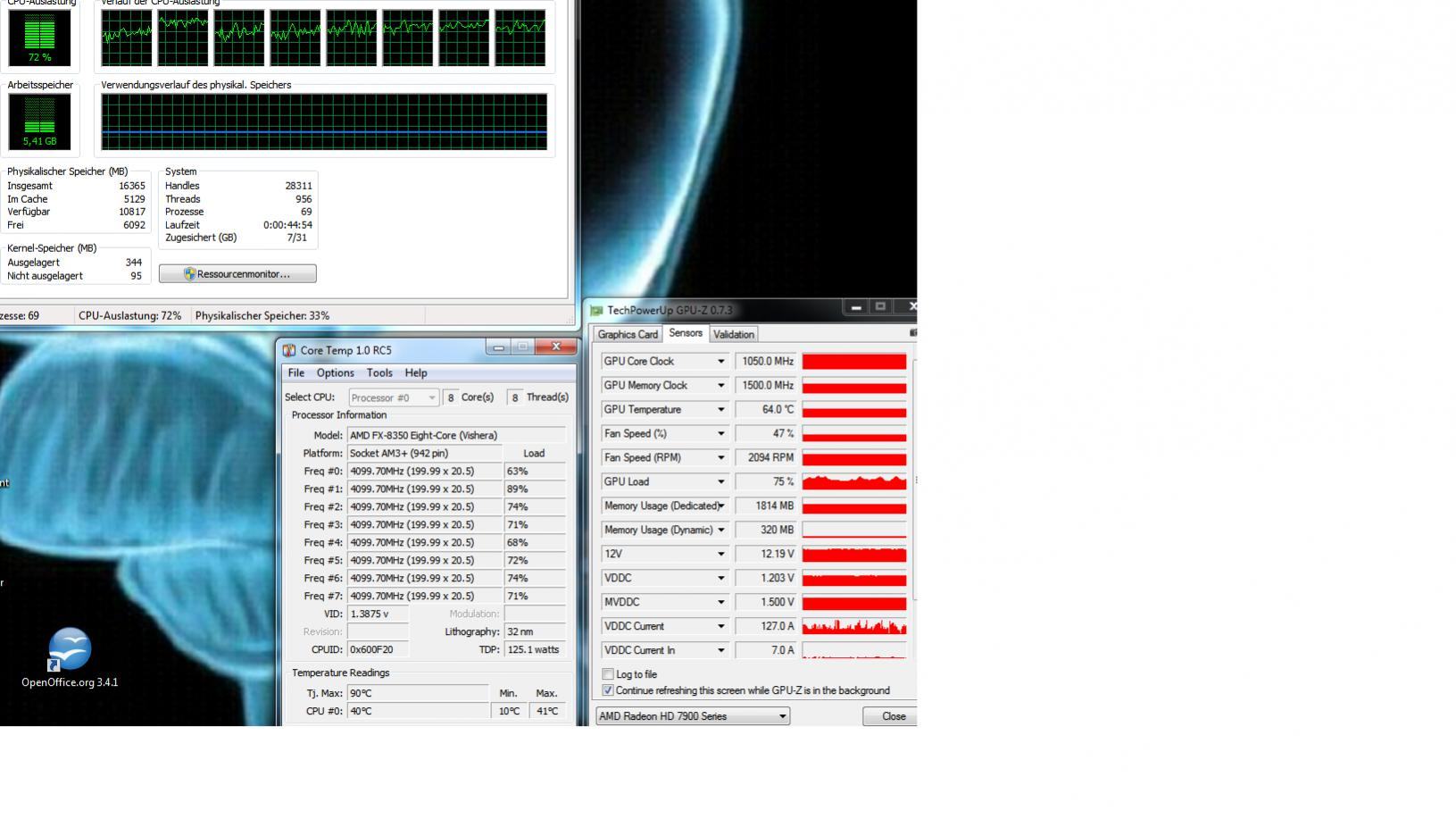Open the Select CPU Processor #0 dropdown

394,397
